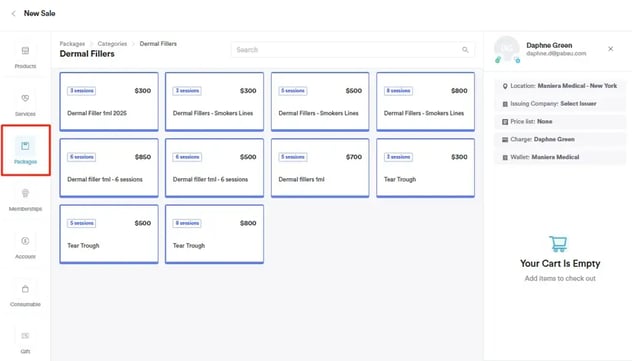Open the Price list: None selector
This screenshot has width=632, height=361.
pos(560,121)
